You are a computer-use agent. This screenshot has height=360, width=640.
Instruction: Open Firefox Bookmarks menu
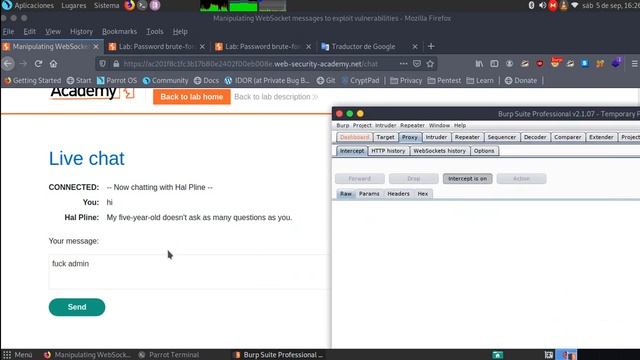coord(119,31)
